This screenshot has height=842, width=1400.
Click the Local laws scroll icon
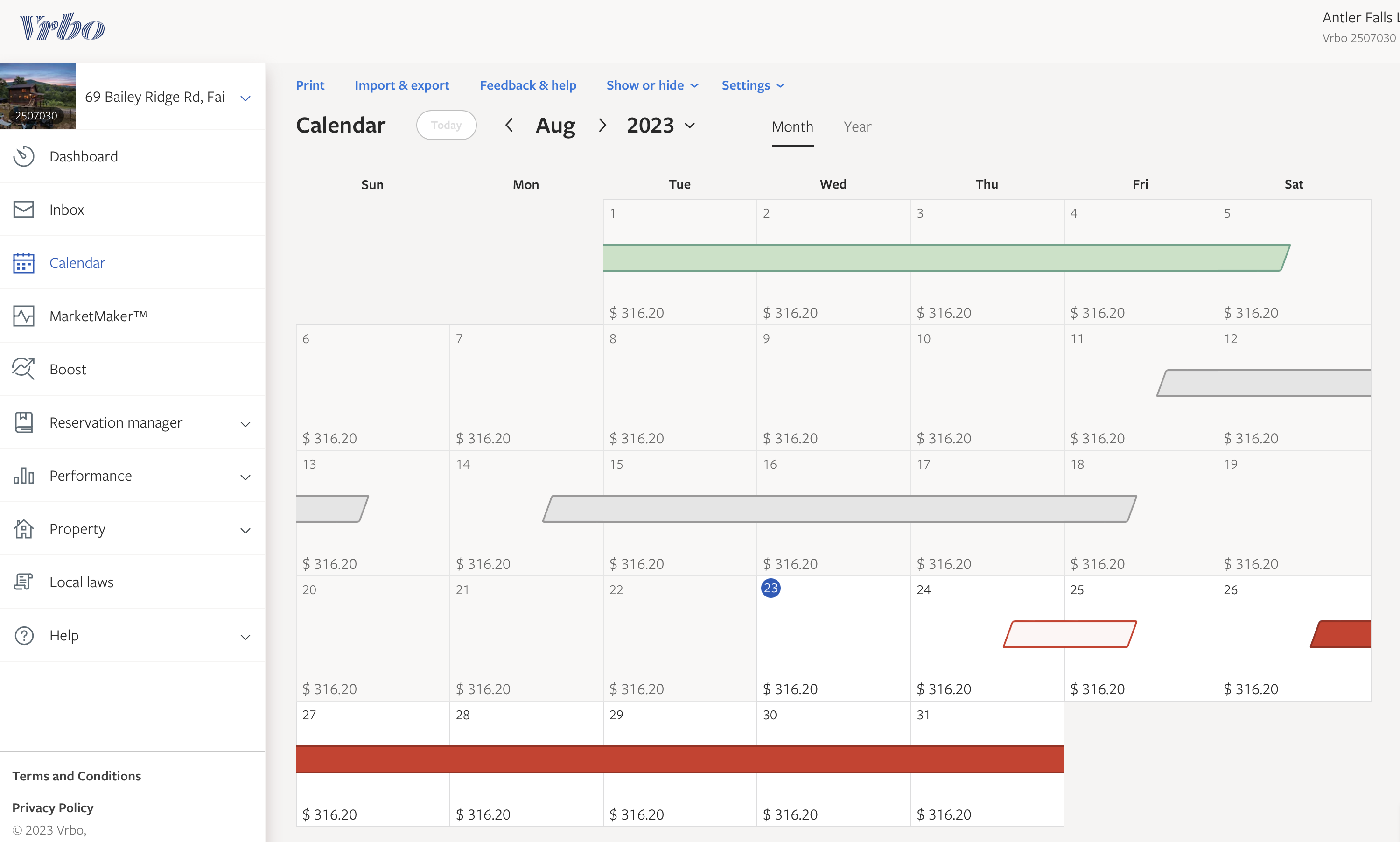tap(24, 582)
